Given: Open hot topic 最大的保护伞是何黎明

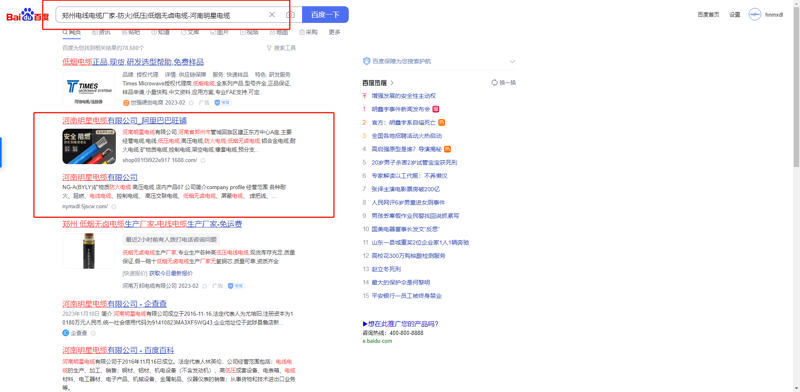Looking at the screenshot, I should click(x=401, y=282).
